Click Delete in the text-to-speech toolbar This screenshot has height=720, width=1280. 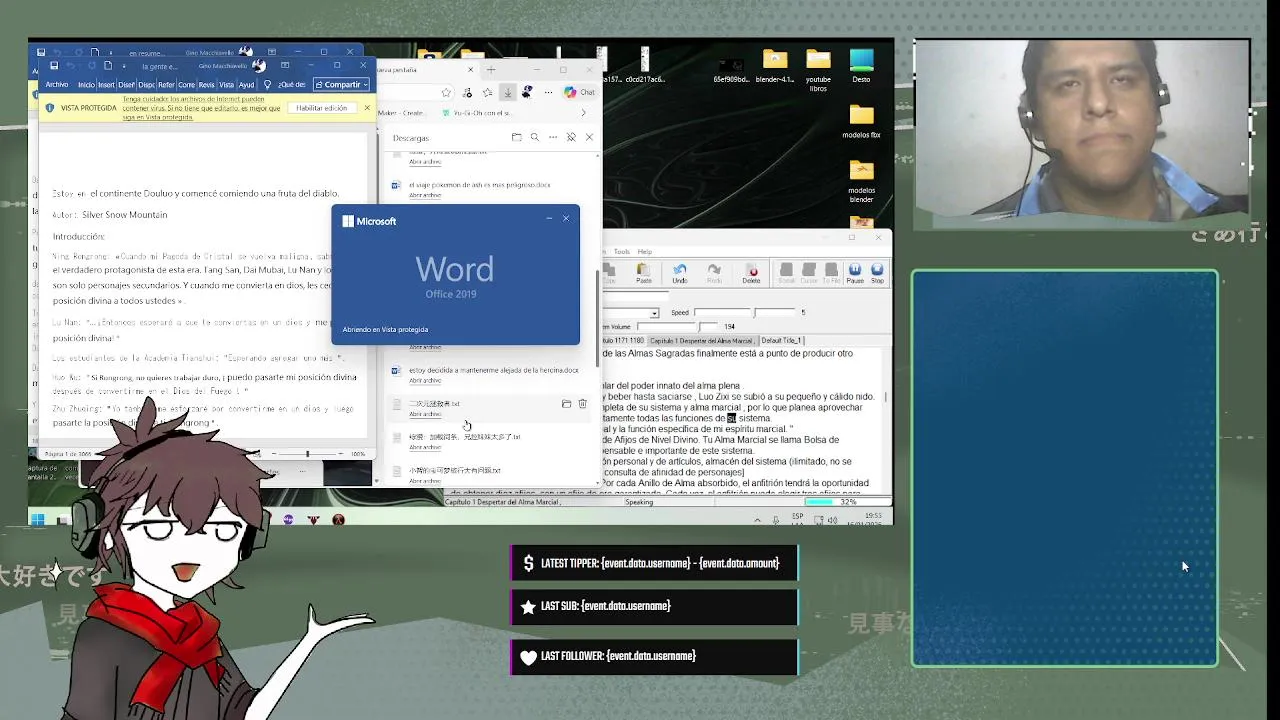pos(752,273)
